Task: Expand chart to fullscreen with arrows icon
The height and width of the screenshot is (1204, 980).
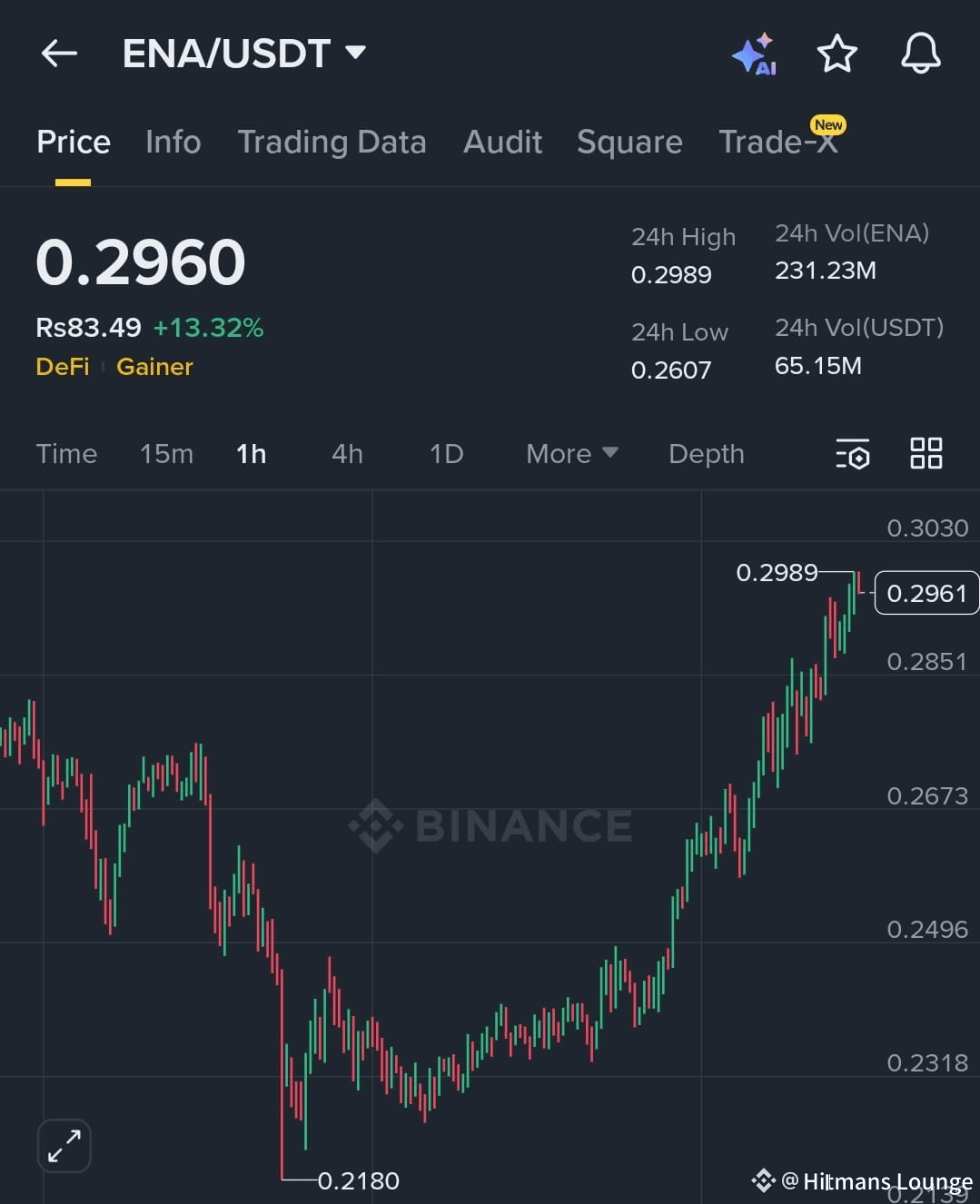Action: pyautogui.click(x=64, y=1146)
